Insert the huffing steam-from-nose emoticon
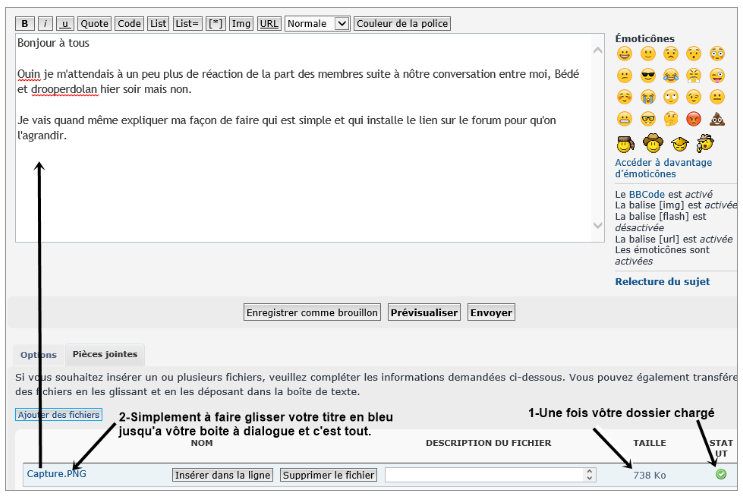 694,76
